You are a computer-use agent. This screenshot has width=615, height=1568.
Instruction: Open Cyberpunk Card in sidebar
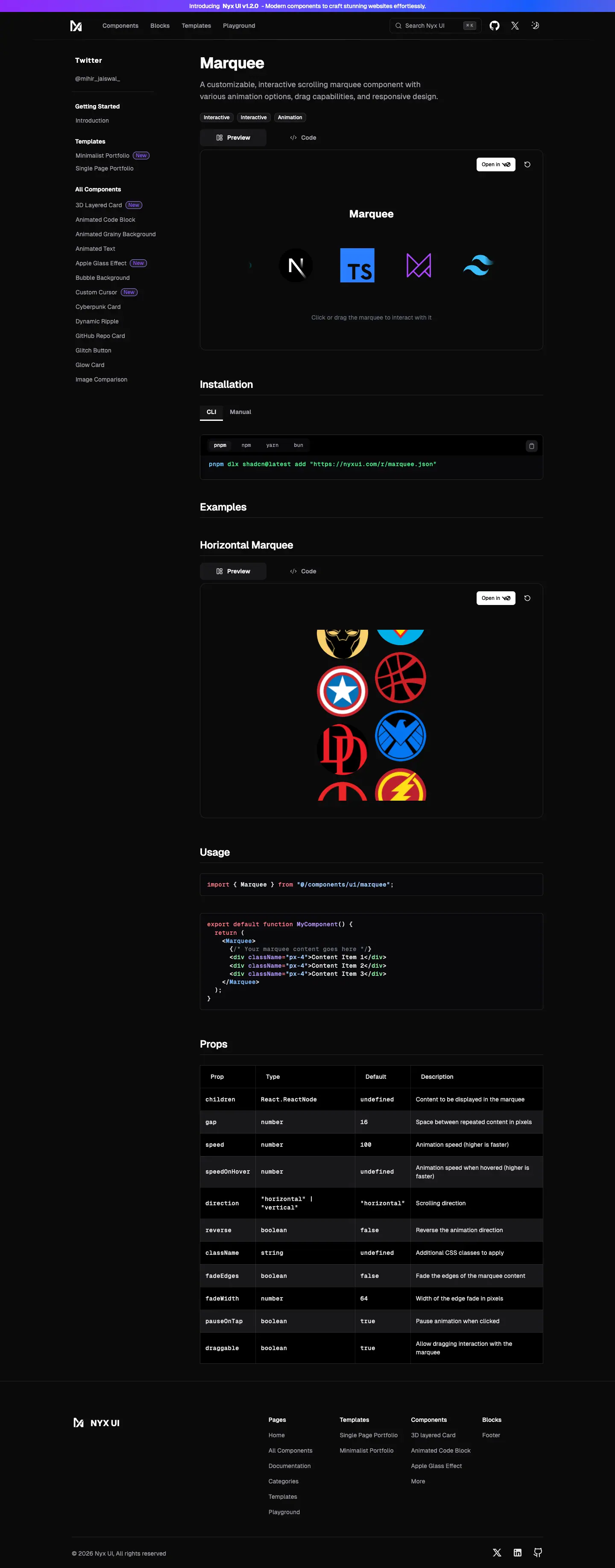pos(98,307)
